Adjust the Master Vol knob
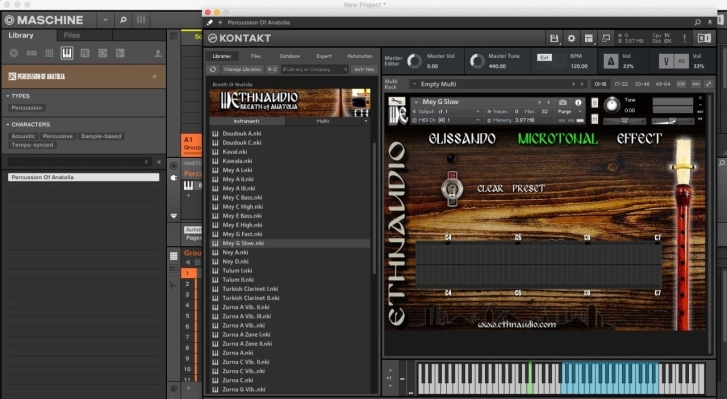Screen dimensions: 727x399 coord(414,61)
